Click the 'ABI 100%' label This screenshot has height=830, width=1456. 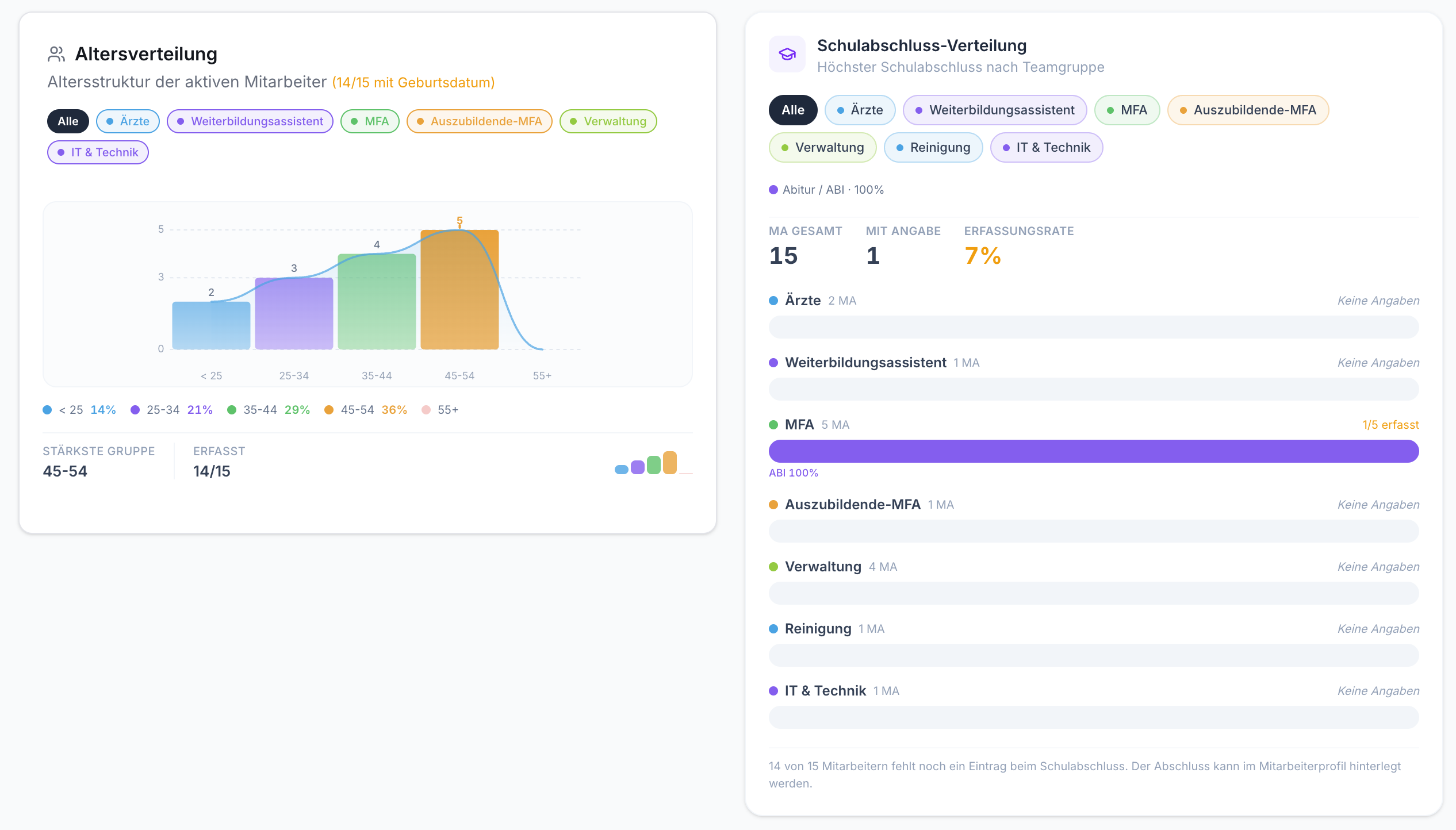[794, 472]
